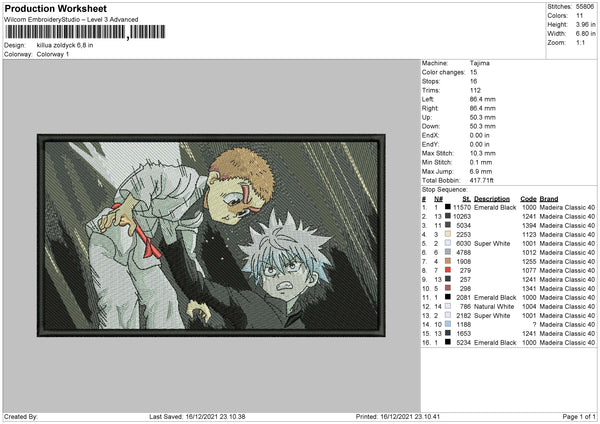Select the red swatch in the 279-stitch row
The image size is (600, 424).
[x=448, y=270]
